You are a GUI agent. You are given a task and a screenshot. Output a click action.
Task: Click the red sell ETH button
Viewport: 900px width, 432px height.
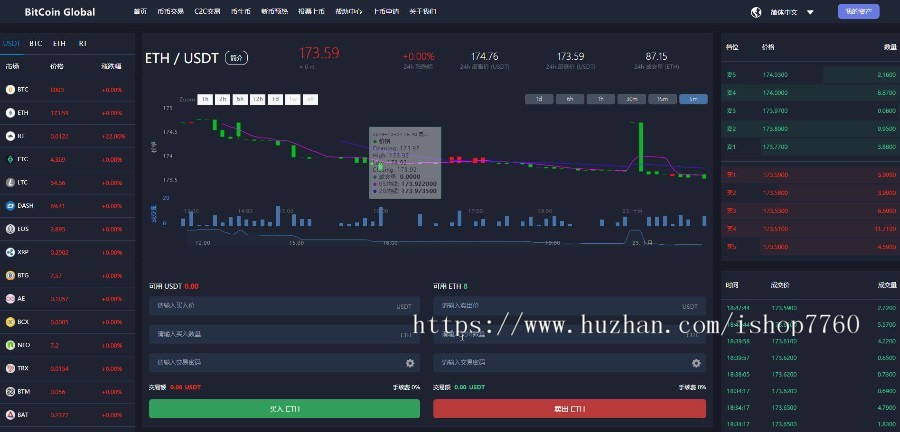coord(569,409)
